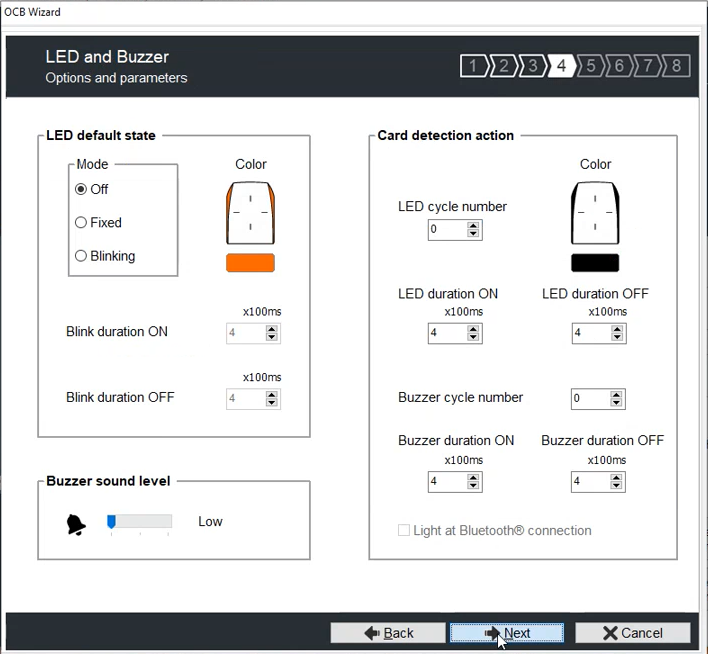This screenshot has width=708, height=654.
Task: Decrease the Buzzer cycle number value
Action: coord(617,403)
